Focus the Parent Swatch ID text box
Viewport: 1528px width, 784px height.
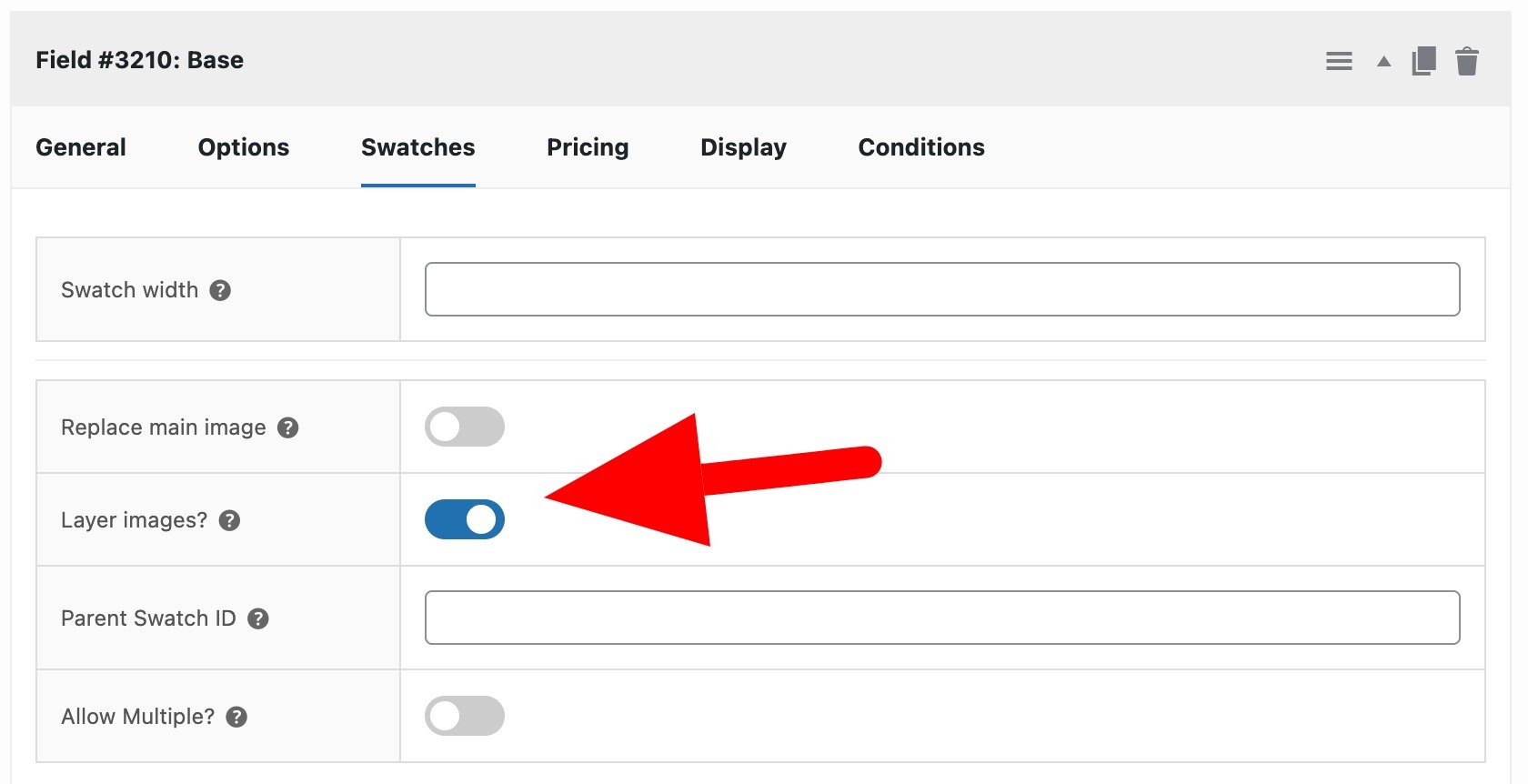click(941, 617)
